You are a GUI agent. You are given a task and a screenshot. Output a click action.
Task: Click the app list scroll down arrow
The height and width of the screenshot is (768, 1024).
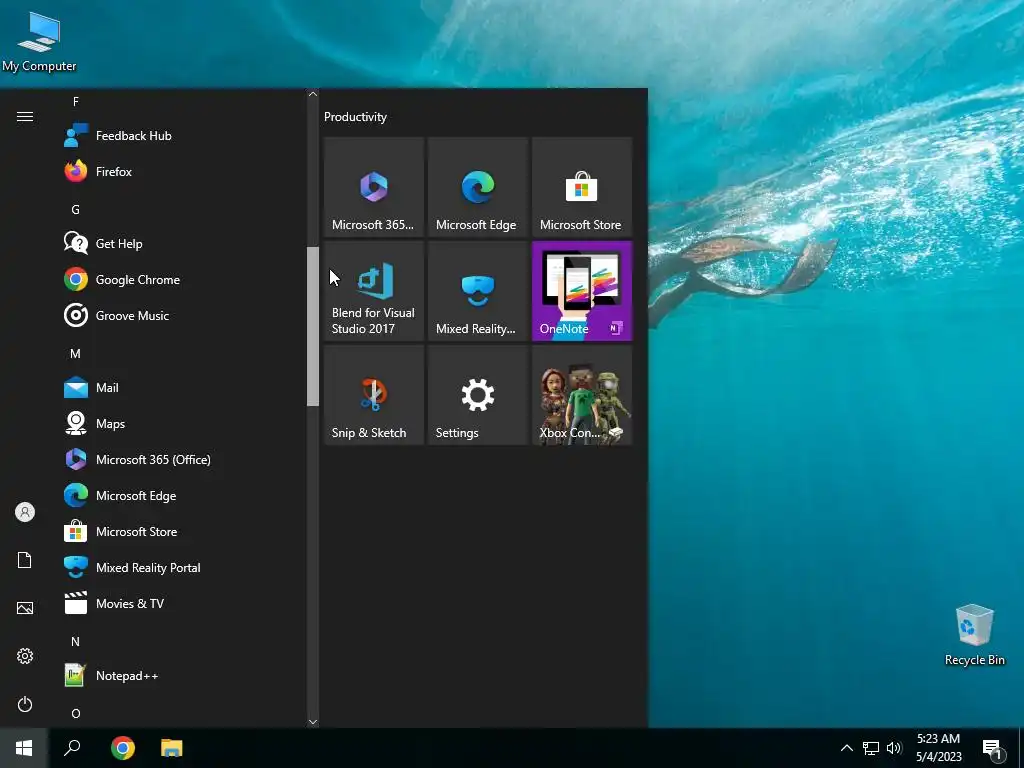click(313, 722)
